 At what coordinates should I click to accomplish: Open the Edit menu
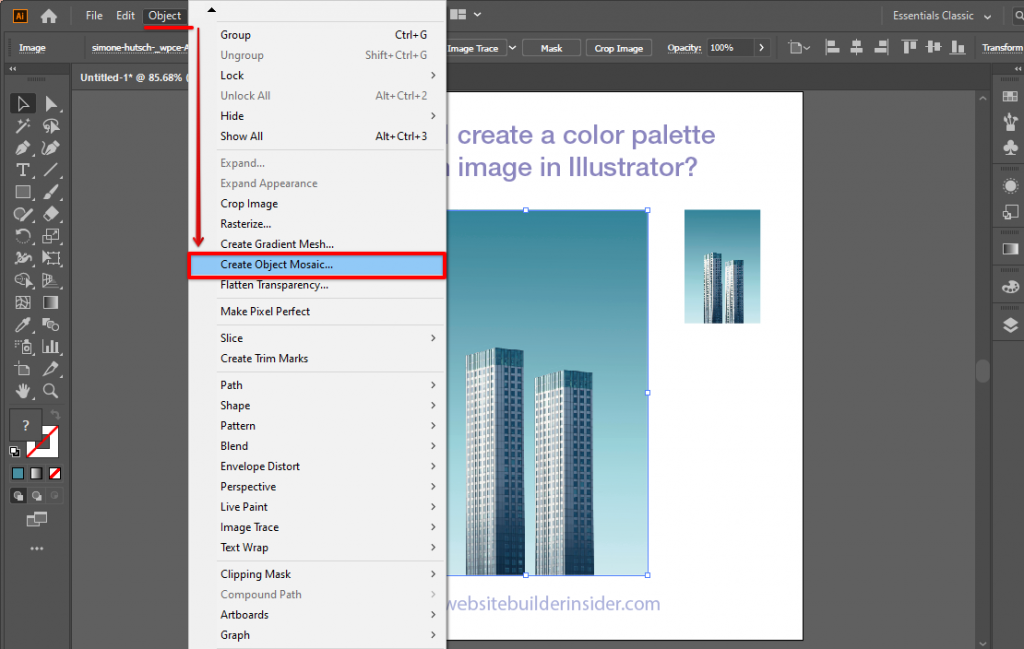click(x=125, y=15)
